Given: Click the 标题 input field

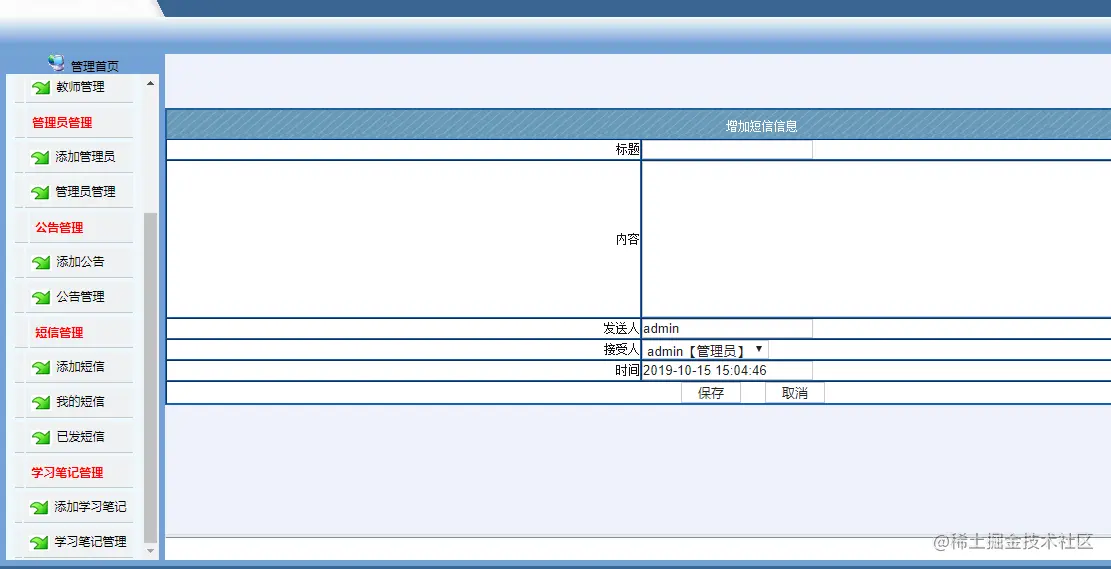Looking at the screenshot, I should tap(727, 150).
